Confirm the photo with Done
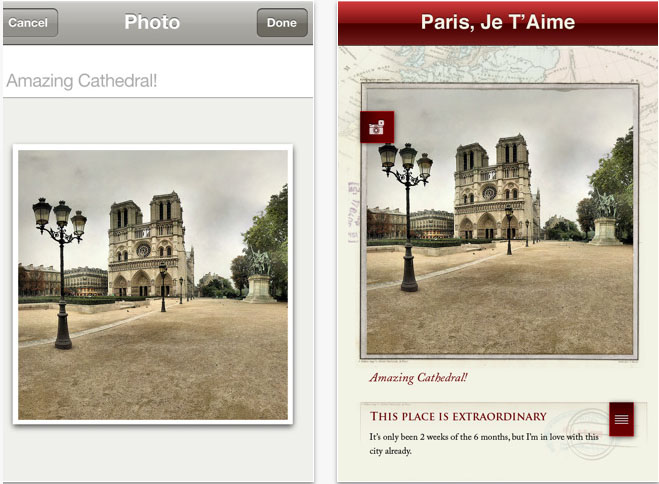This screenshot has width=659, height=484. [x=282, y=23]
